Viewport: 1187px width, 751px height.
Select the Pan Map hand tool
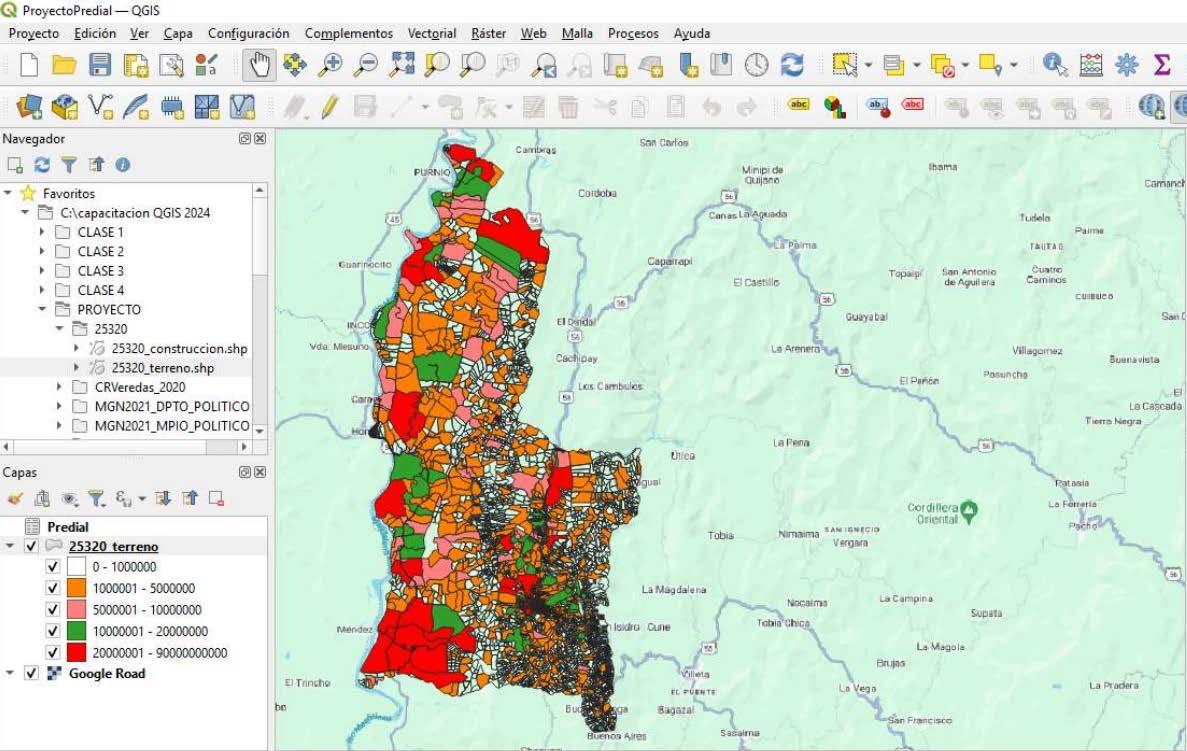pos(259,65)
